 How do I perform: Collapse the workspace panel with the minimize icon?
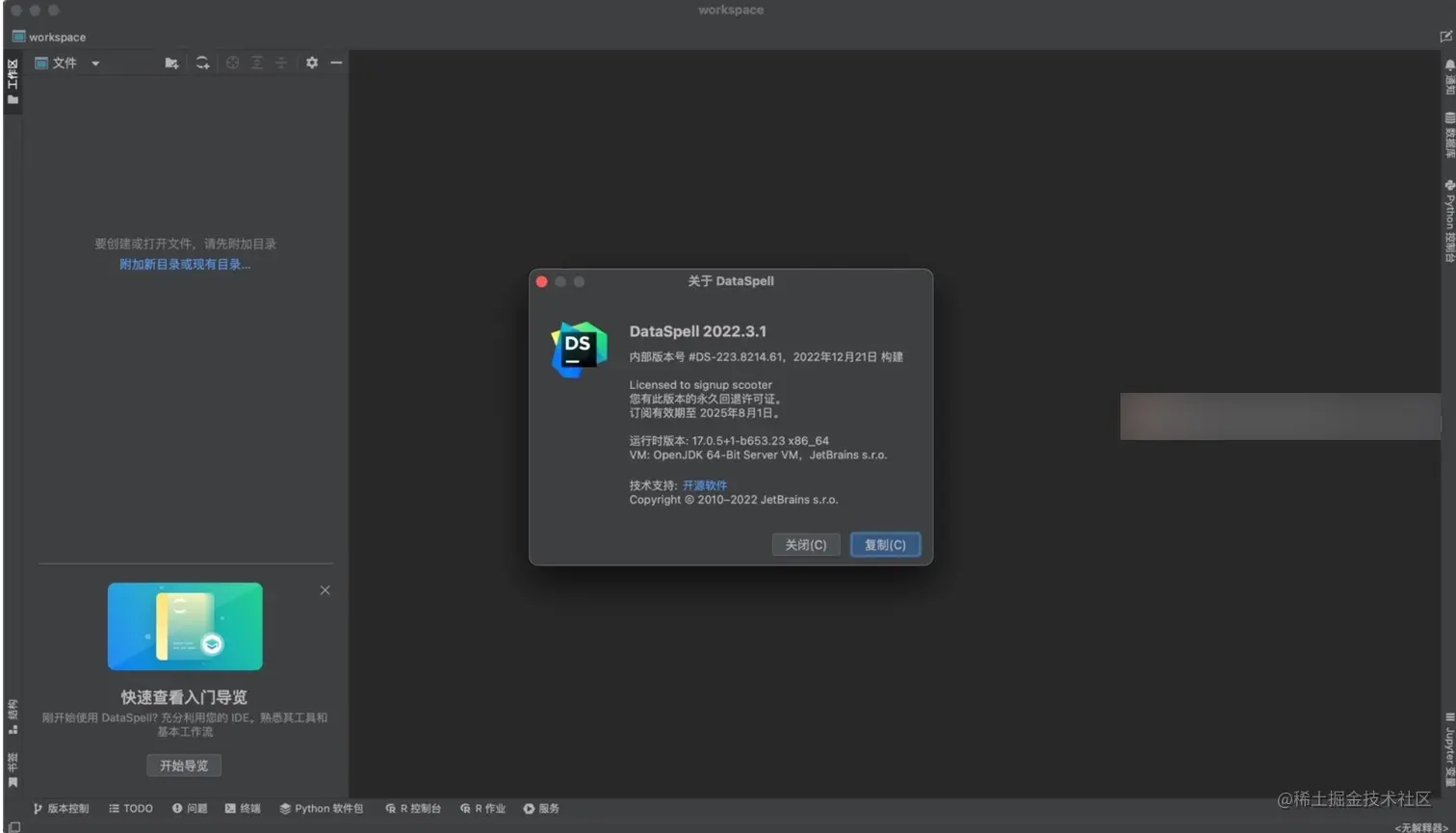click(334, 63)
